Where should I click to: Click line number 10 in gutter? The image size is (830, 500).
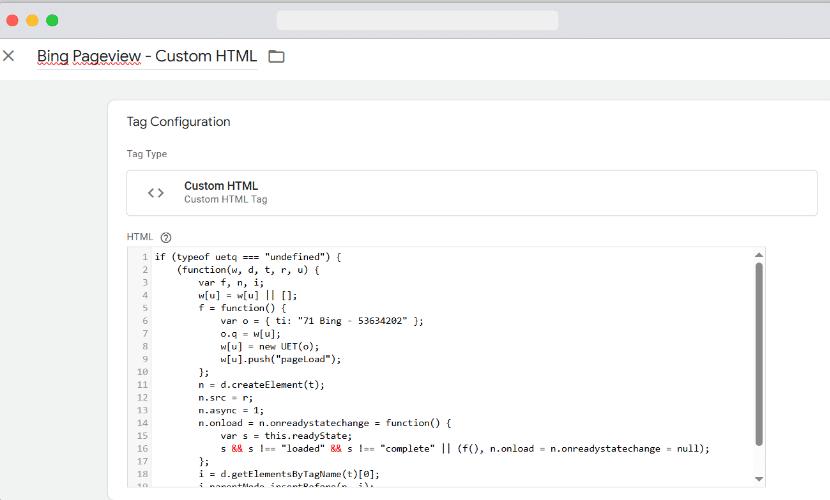142,372
